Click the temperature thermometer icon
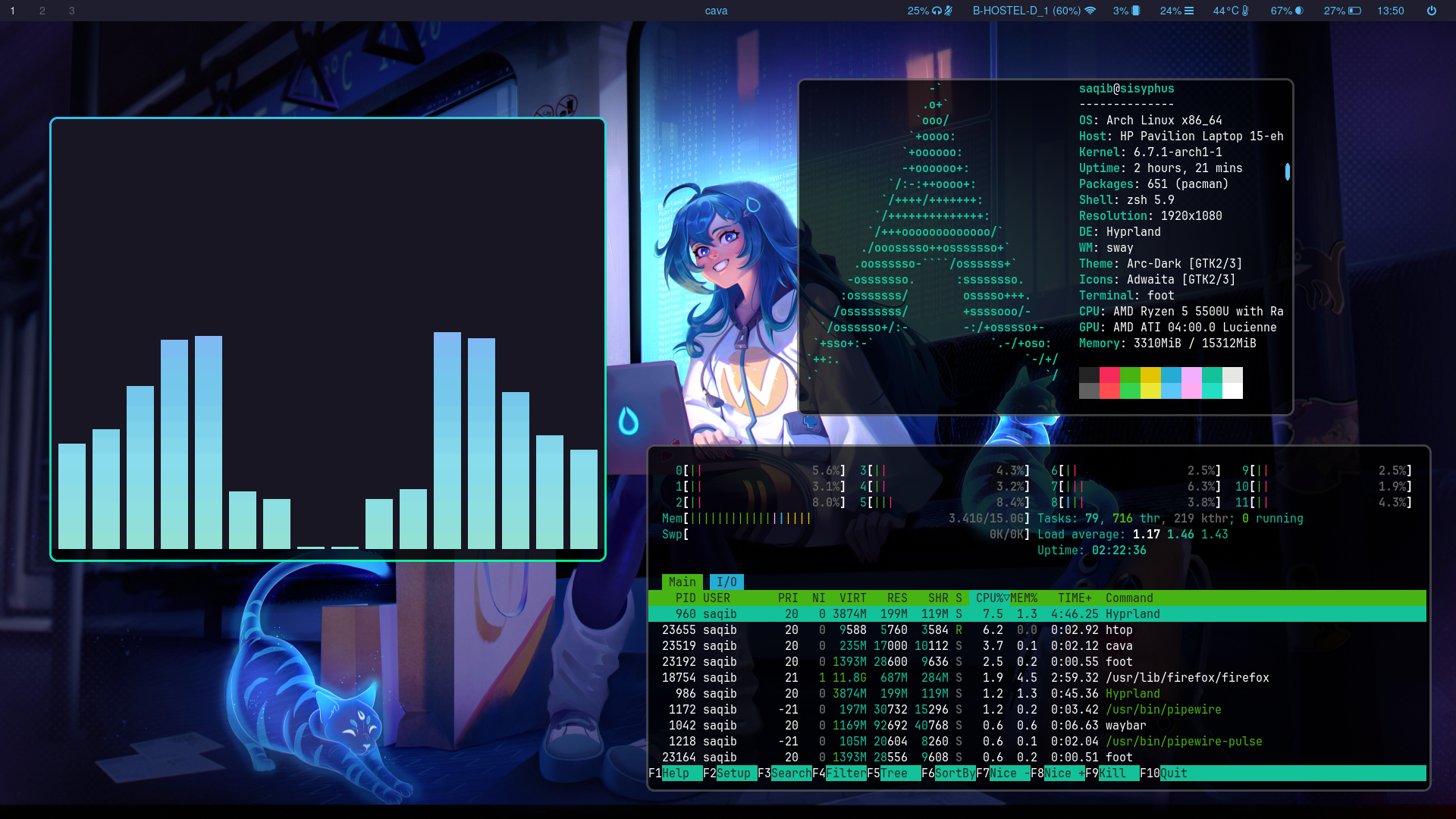 [x=1245, y=11]
